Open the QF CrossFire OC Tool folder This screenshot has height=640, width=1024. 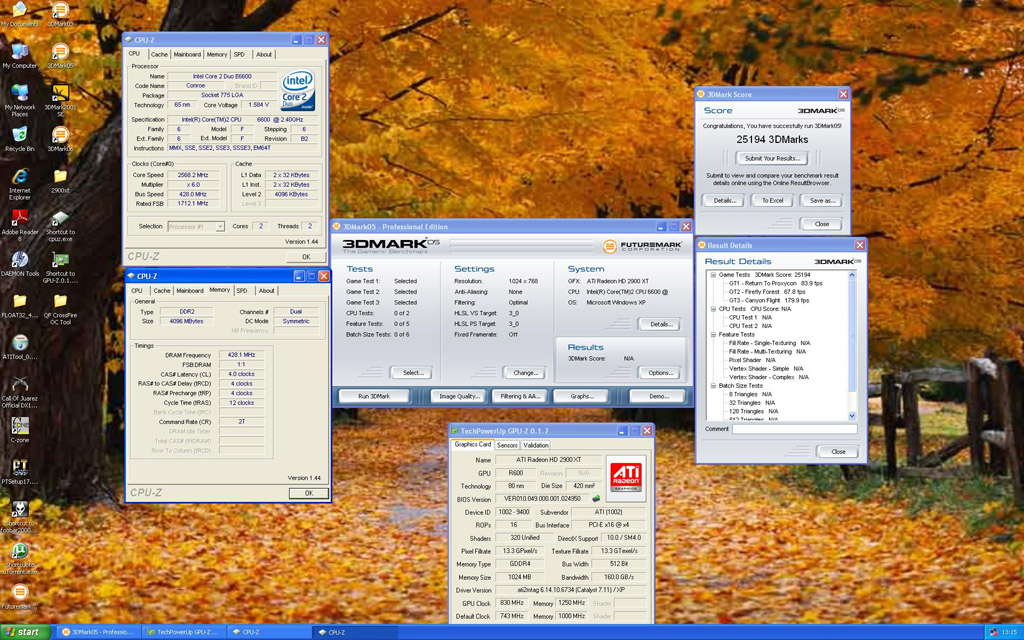pos(60,310)
